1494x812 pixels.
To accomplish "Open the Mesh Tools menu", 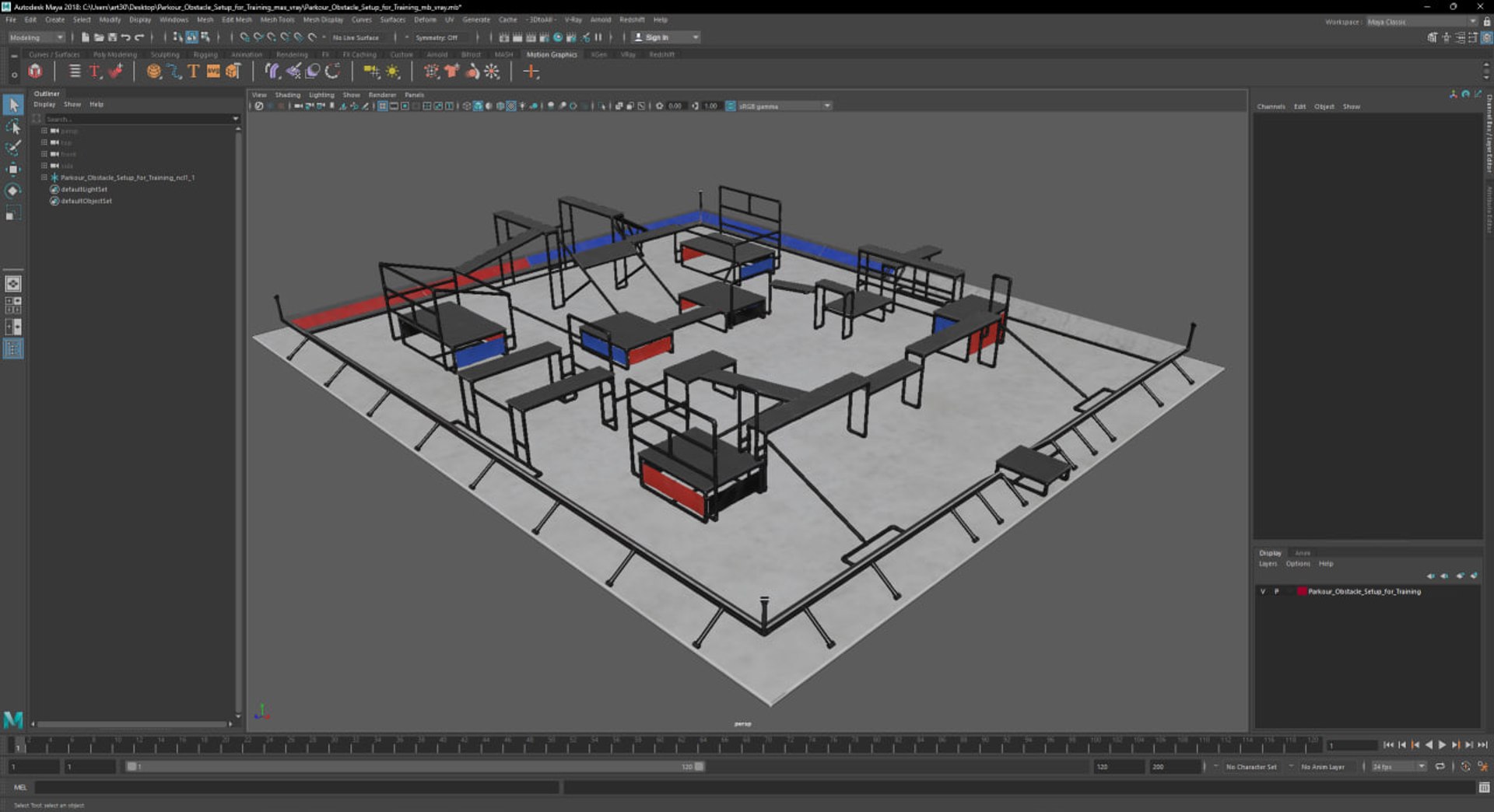I will 277,19.
